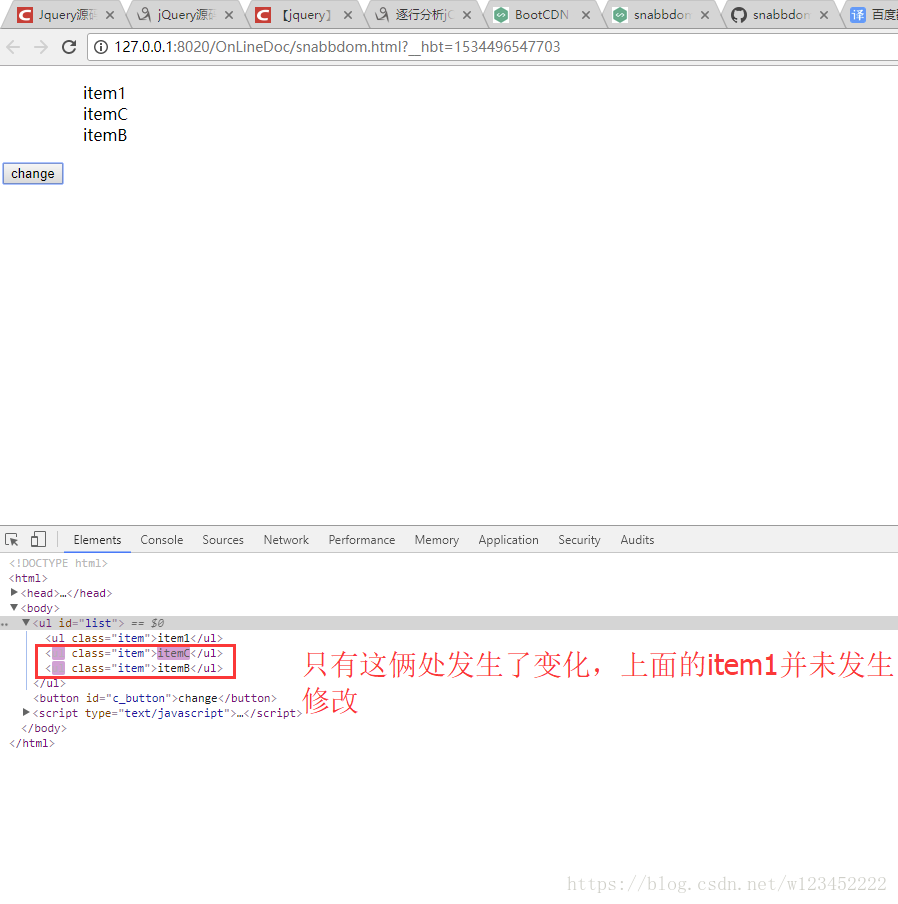898x904 pixels.
Task: Click the forward navigation arrow
Action: pos(40,45)
